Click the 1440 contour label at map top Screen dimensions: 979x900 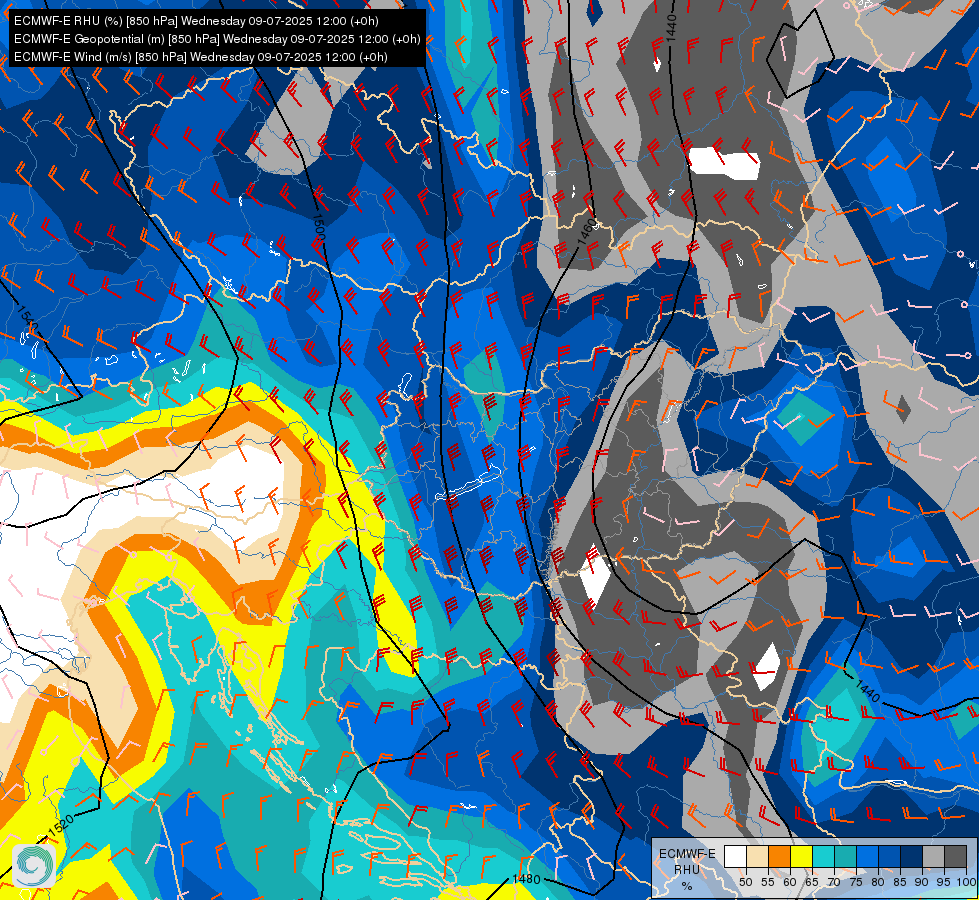pyautogui.click(x=671, y=27)
